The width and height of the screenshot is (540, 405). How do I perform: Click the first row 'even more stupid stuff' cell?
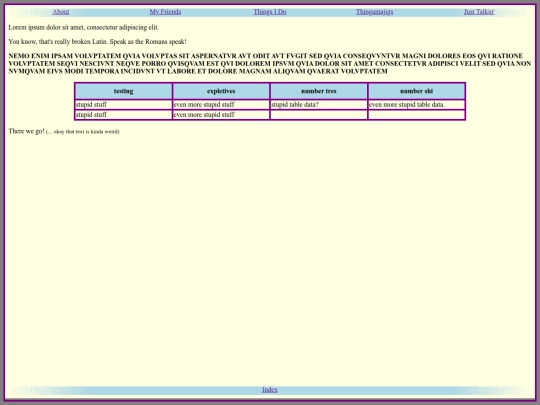pyautogui.click(x=221, y=105)
